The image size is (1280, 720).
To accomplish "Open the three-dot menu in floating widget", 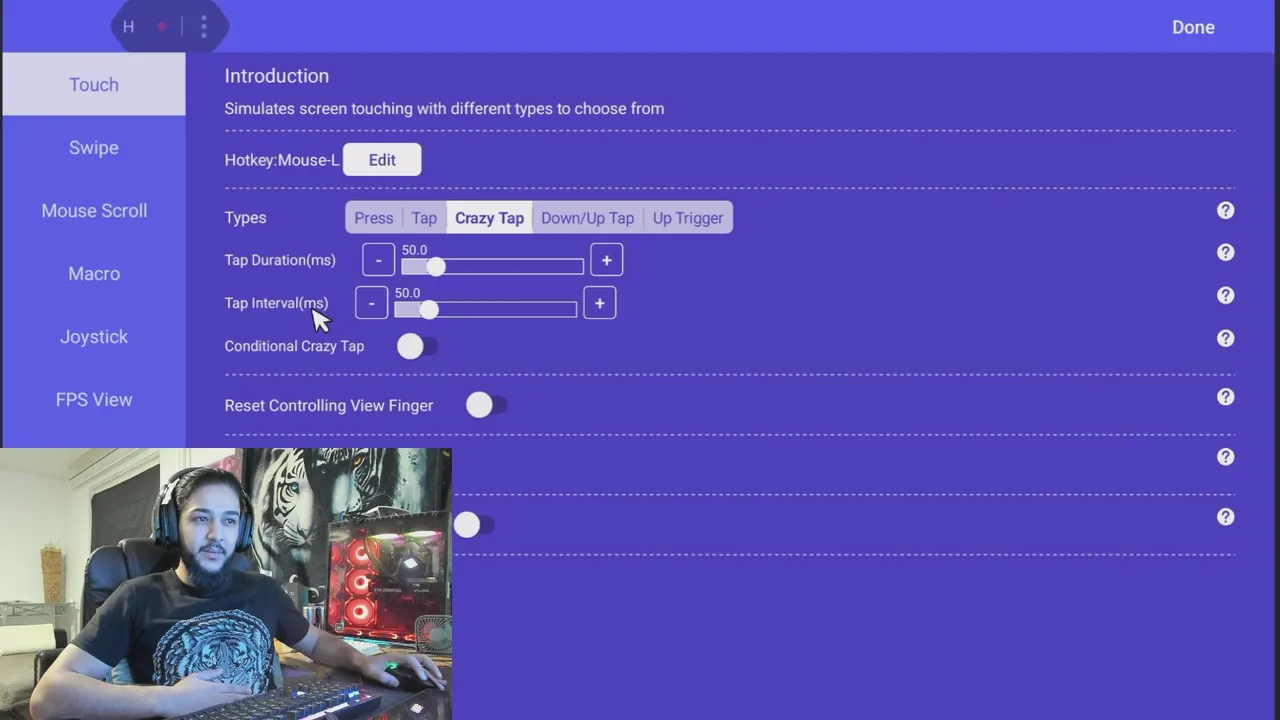I will pyautogui.click(x=203, y=27).
